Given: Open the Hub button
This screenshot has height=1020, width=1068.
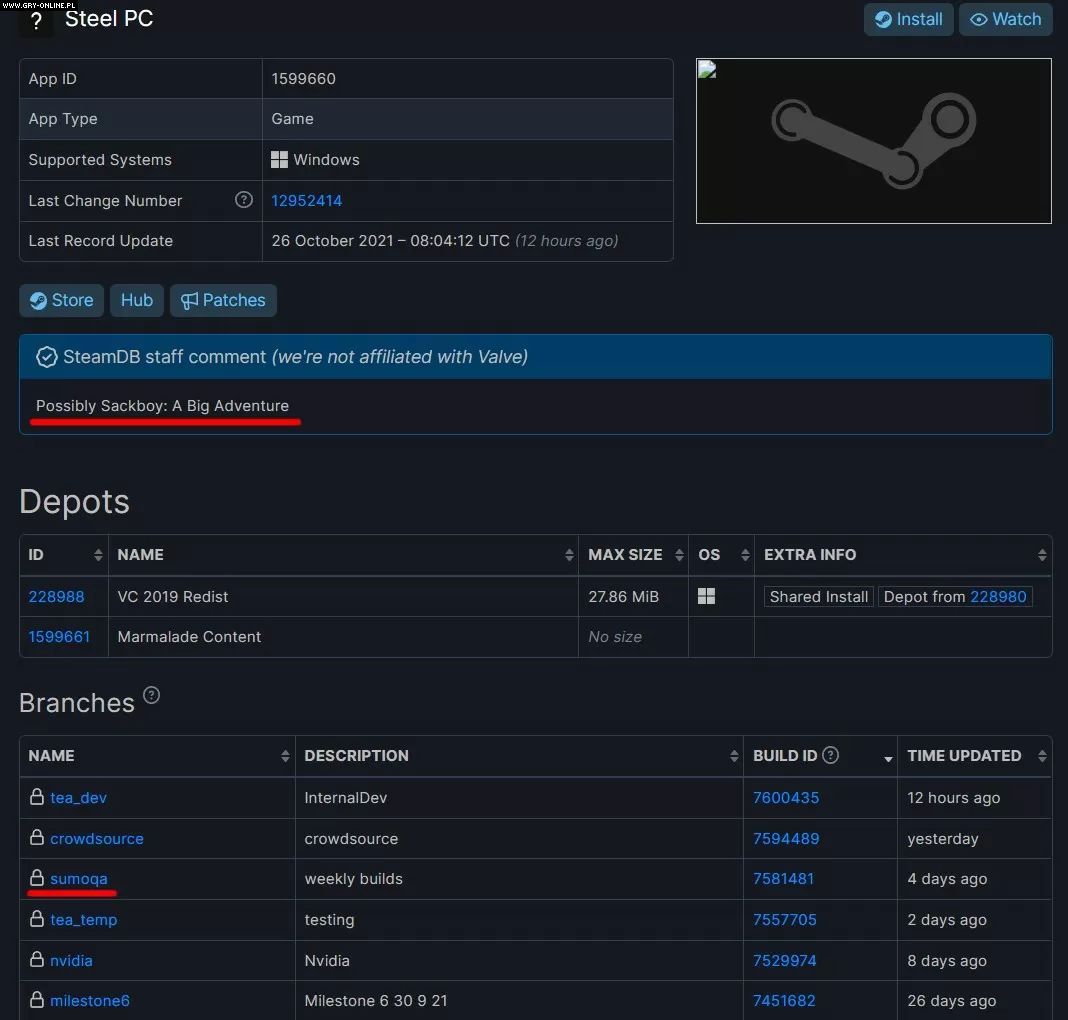Looking at the screenshot, I should click(137, 300).
